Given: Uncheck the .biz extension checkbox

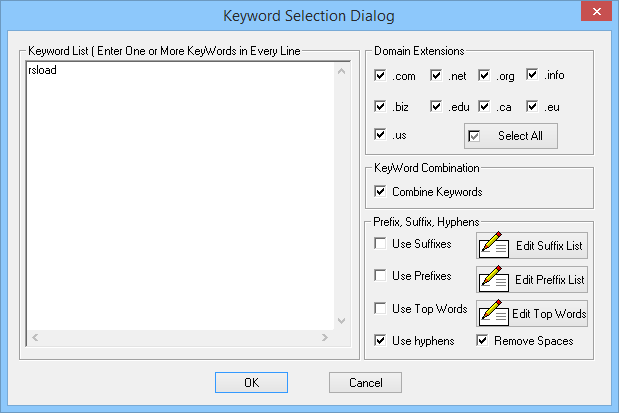Looking at the screenshot, I should coord(380,105).
